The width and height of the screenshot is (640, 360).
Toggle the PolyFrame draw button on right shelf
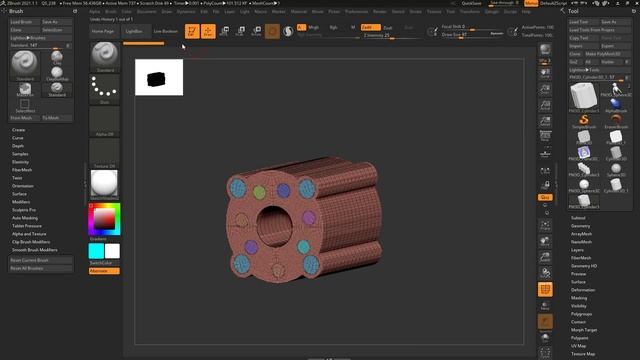(545, 289)
